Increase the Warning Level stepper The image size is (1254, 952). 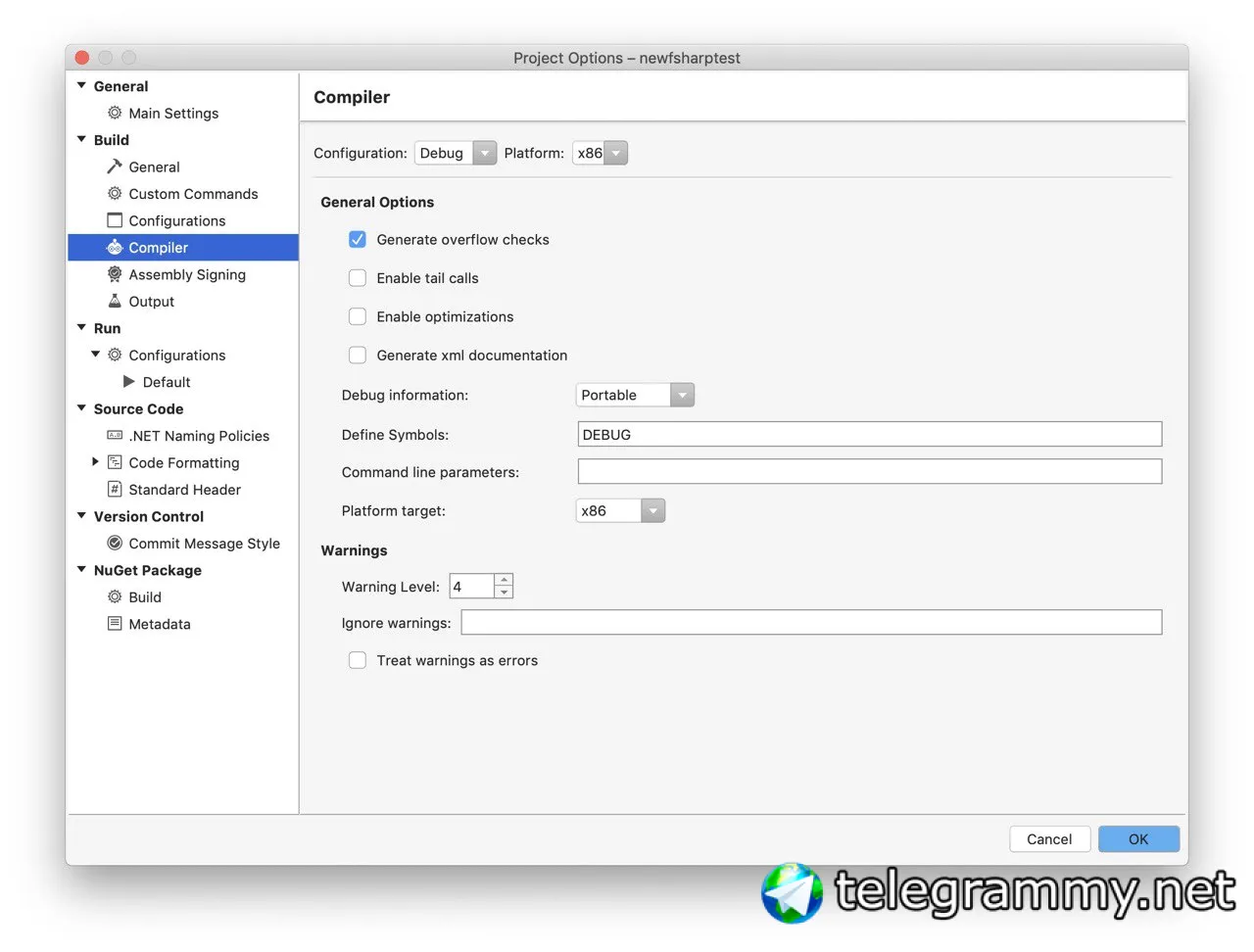pos(504,580)
